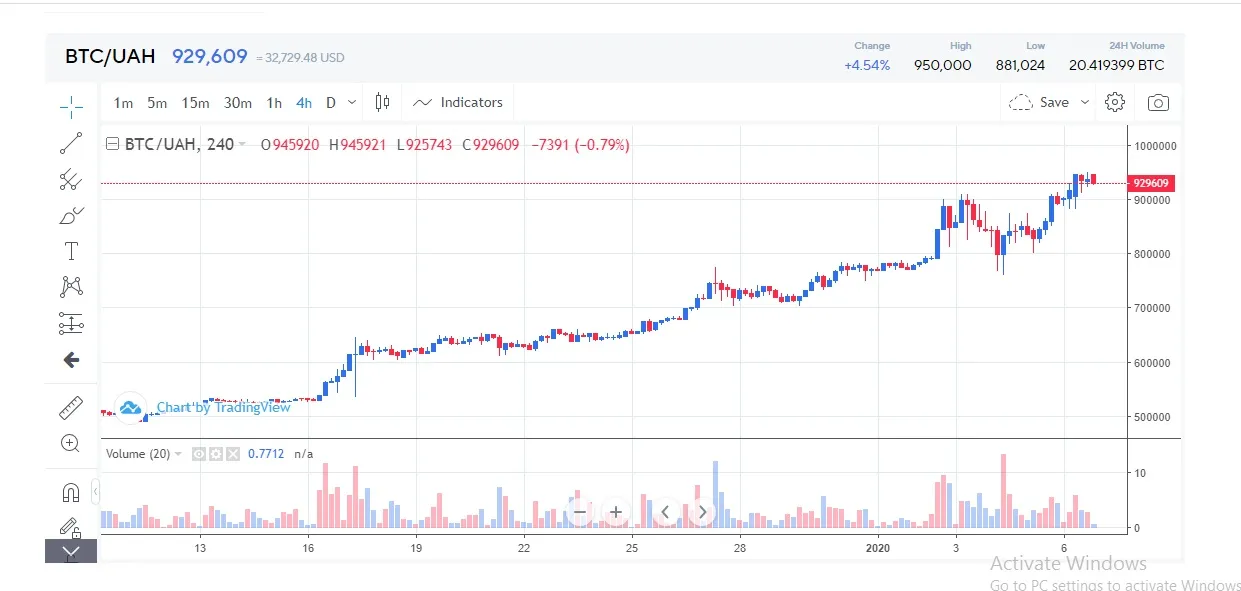Click the 2020 date axis label

coord(877,548)
